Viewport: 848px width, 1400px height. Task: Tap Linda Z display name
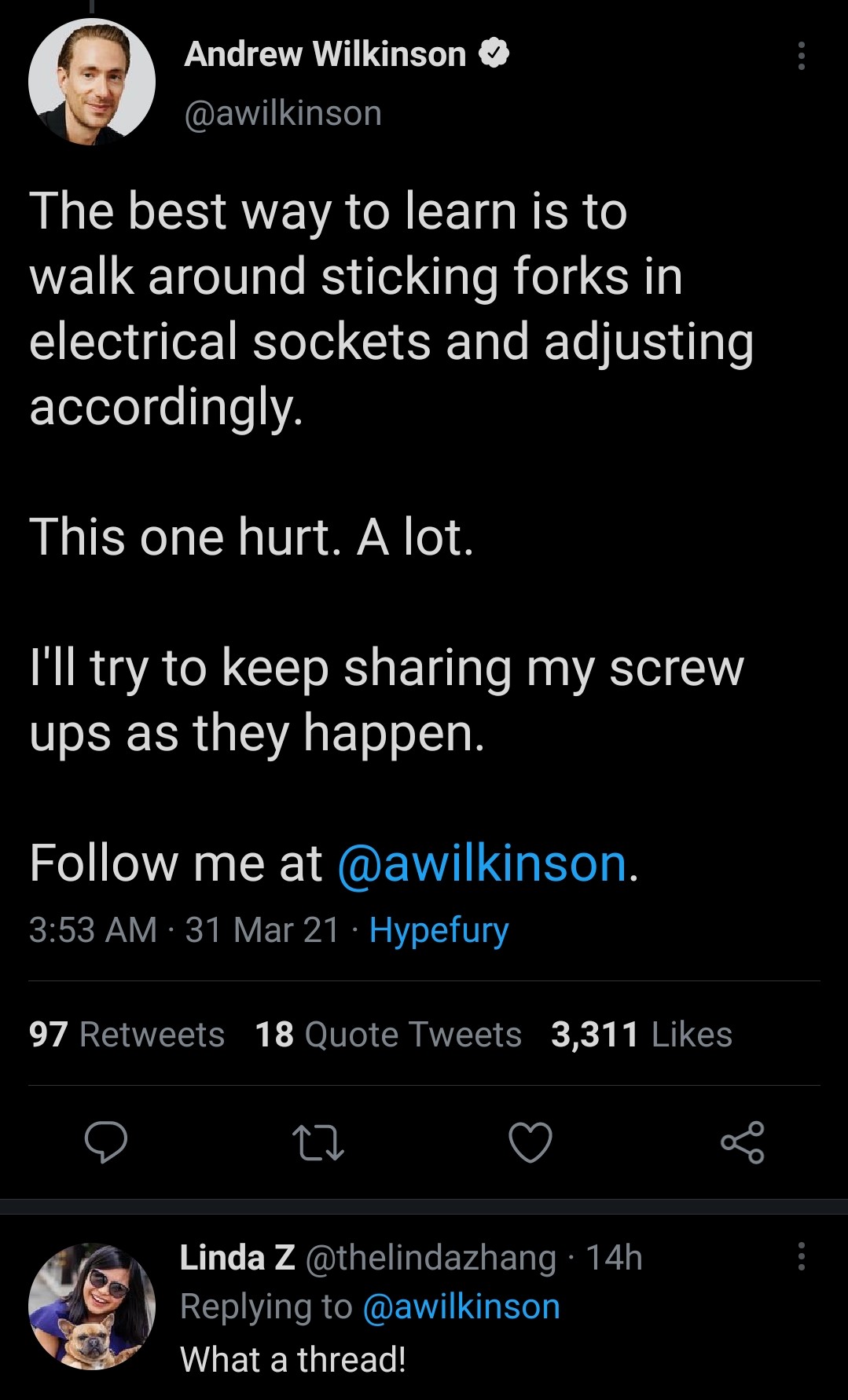point(237,1257)
